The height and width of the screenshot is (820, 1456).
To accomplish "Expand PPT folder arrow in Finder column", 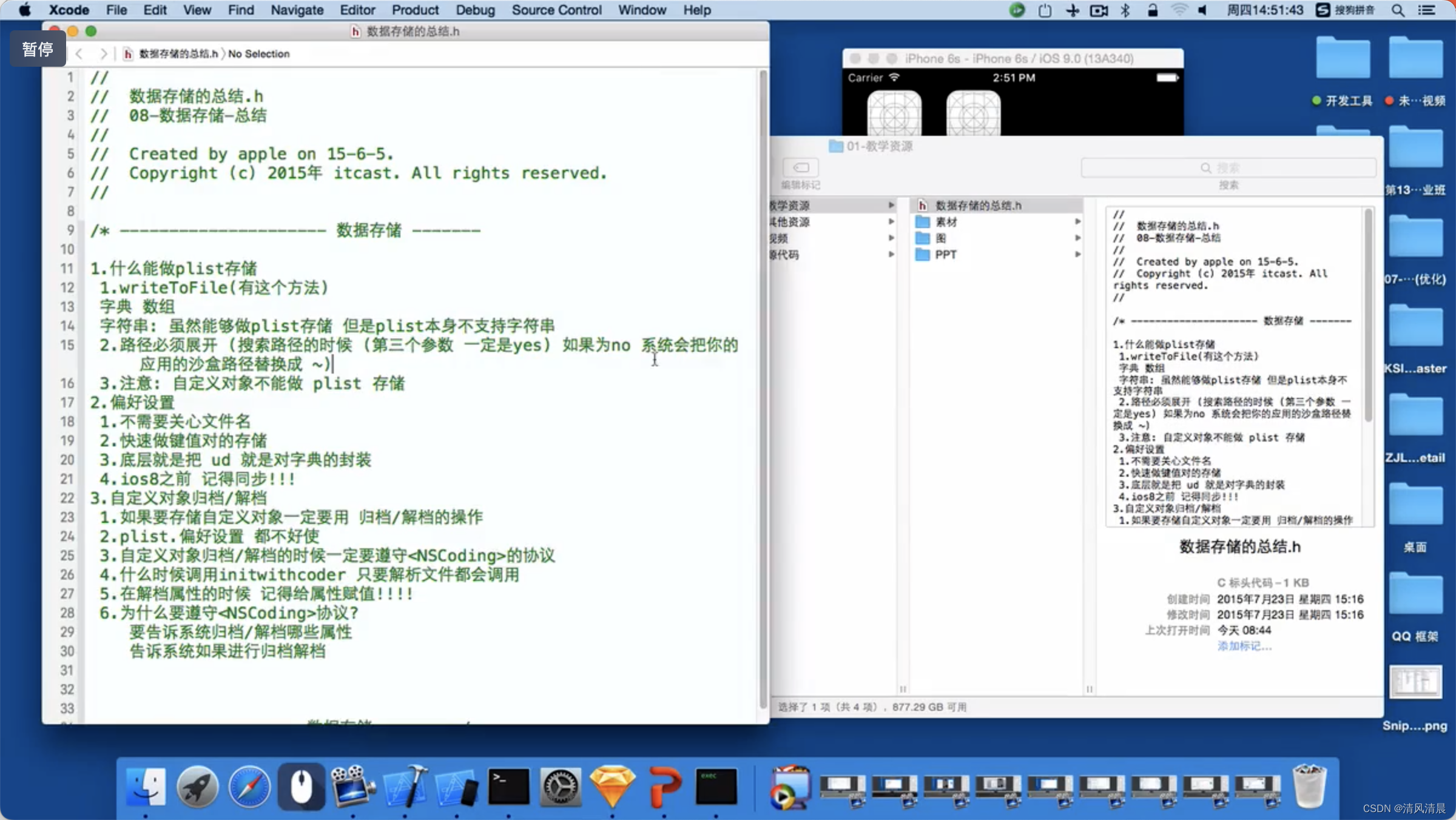I will coord(1077,254).
